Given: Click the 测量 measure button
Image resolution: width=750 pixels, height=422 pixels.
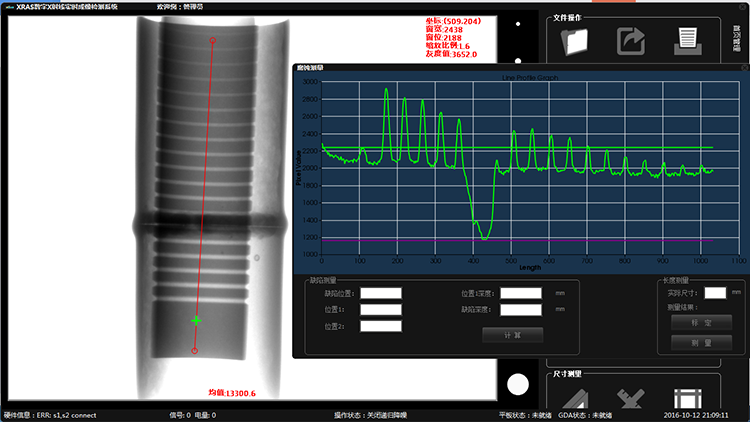Looking at the screenshot, I should click(x=701, y=343).
